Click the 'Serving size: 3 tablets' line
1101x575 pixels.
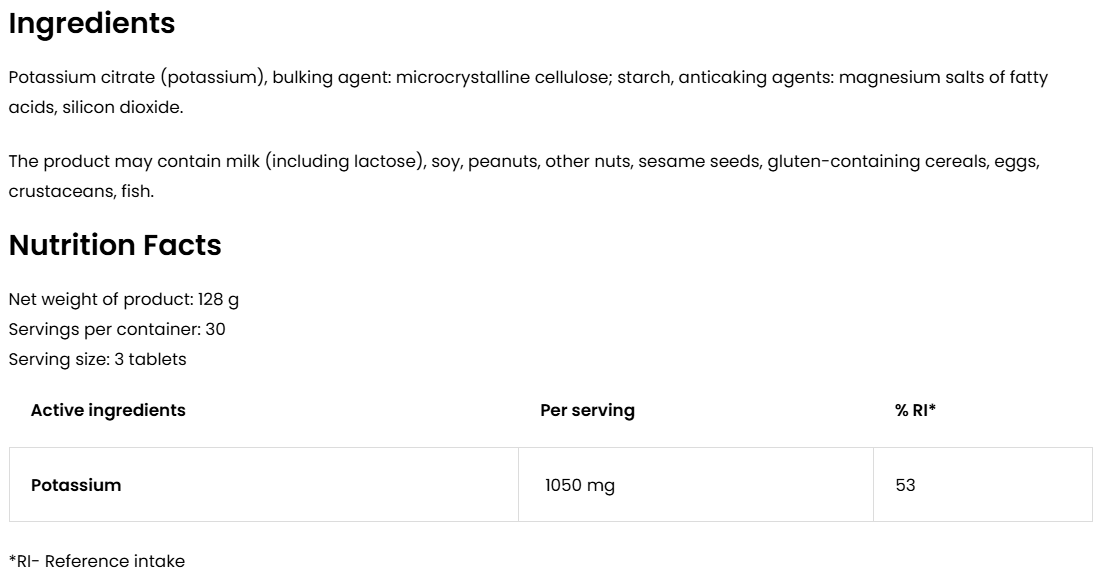[97, 359]
